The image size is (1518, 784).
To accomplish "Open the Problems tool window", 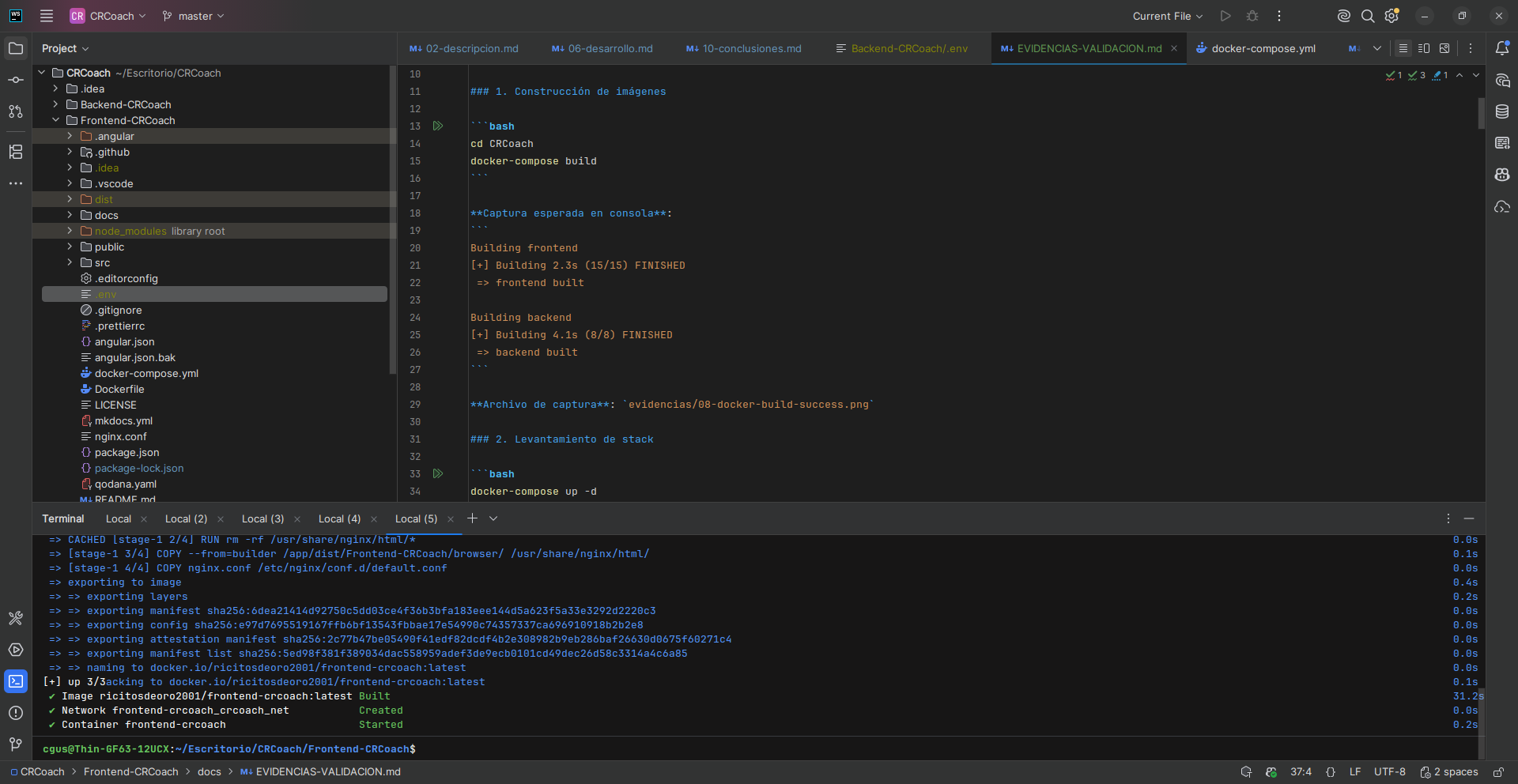I will click(x=16, y=713).
